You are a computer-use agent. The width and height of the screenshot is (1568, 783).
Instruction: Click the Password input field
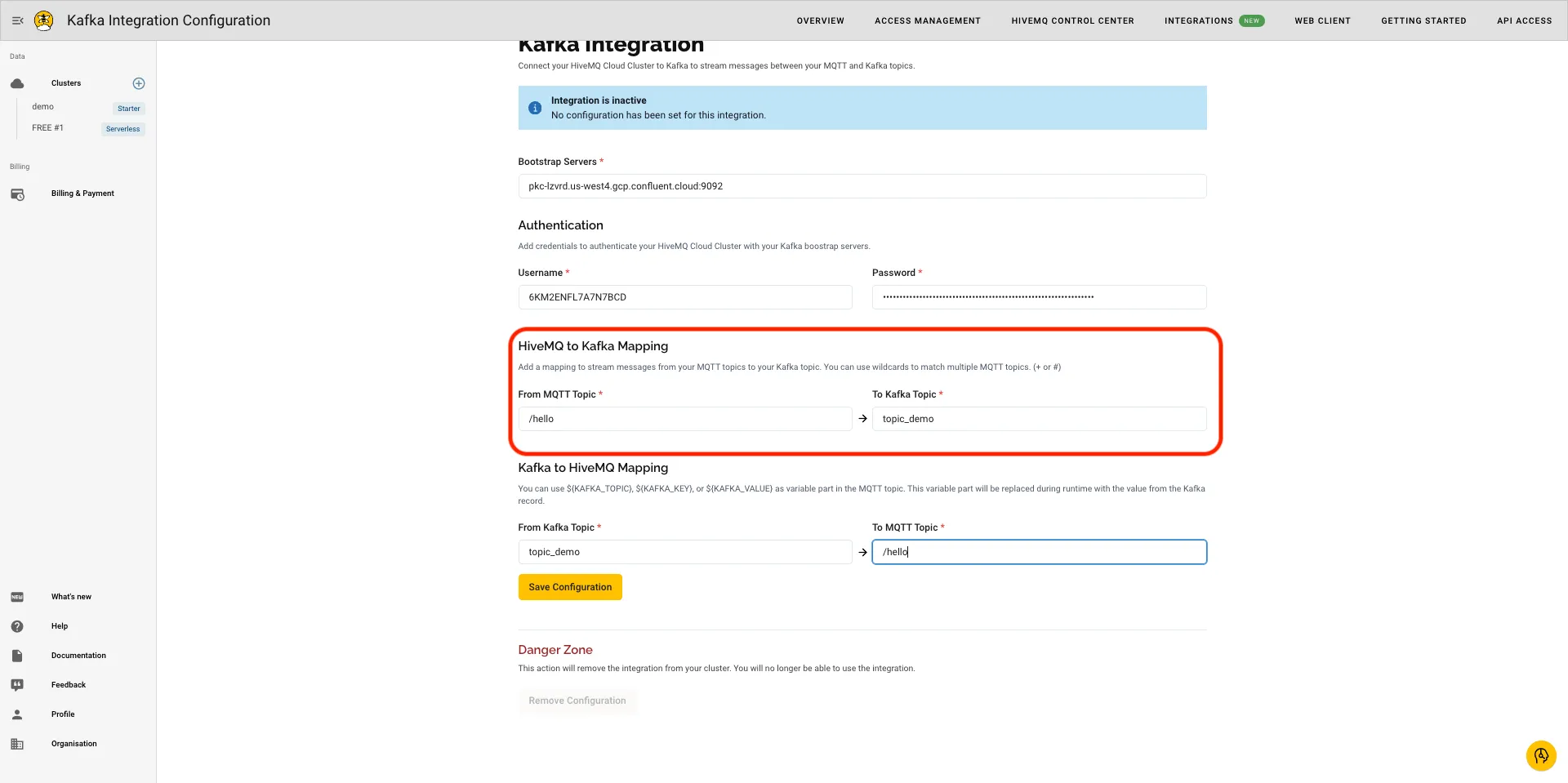coord(1040,297)
